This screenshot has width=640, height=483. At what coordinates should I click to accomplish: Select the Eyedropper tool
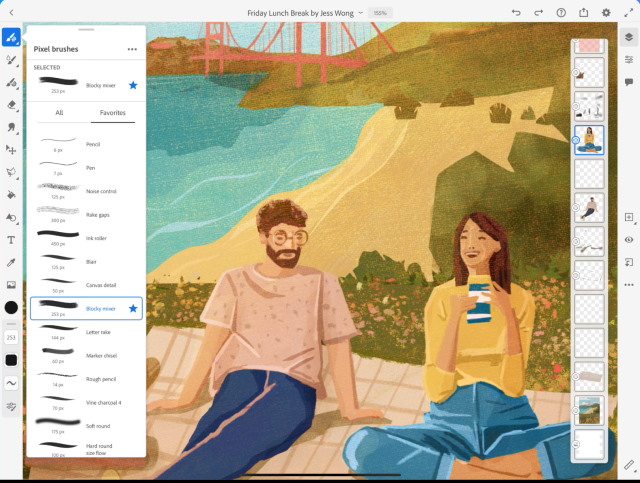(x=11, y=263)
